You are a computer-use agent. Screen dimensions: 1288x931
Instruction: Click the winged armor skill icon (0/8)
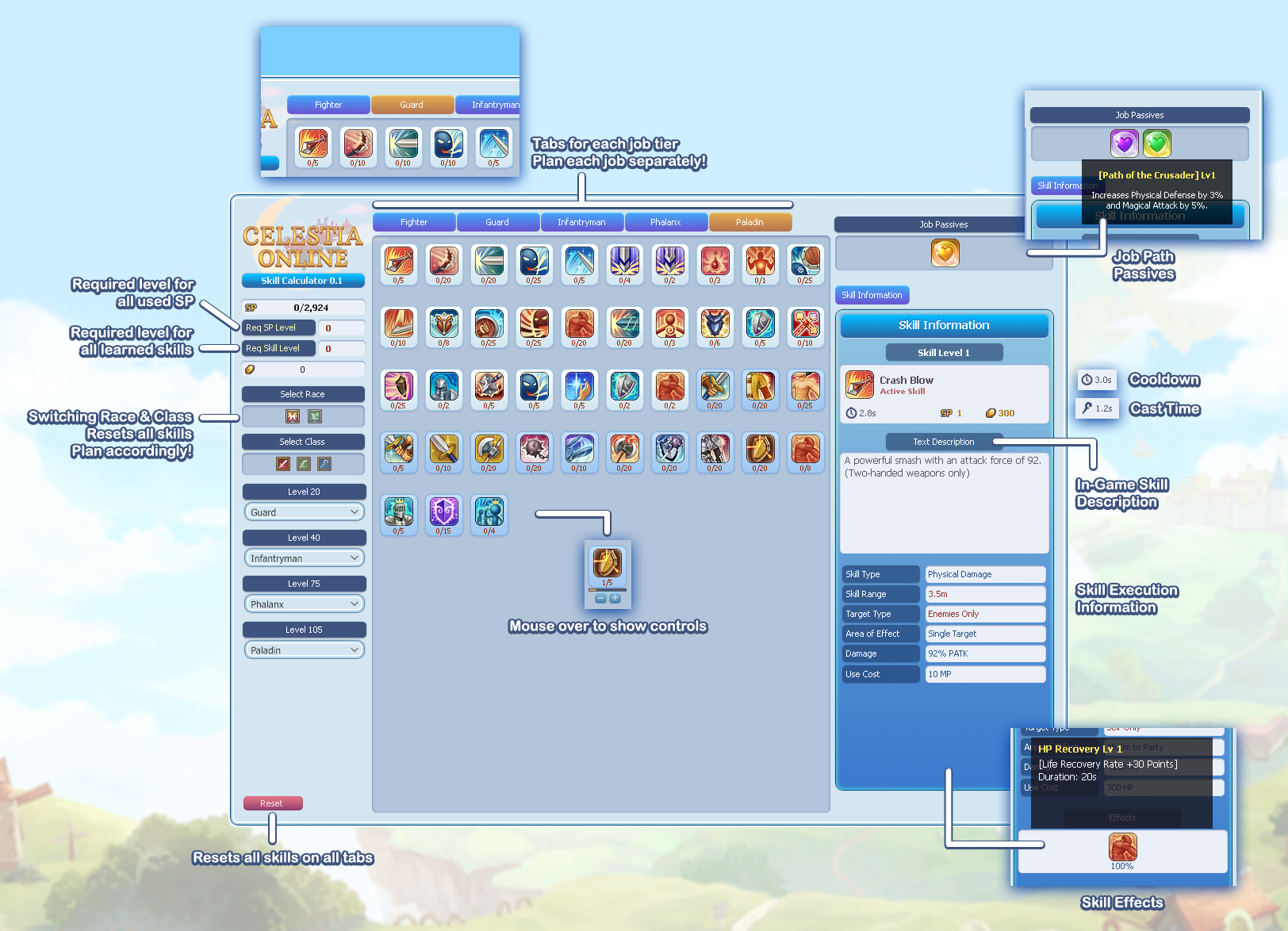click(443, 323)
